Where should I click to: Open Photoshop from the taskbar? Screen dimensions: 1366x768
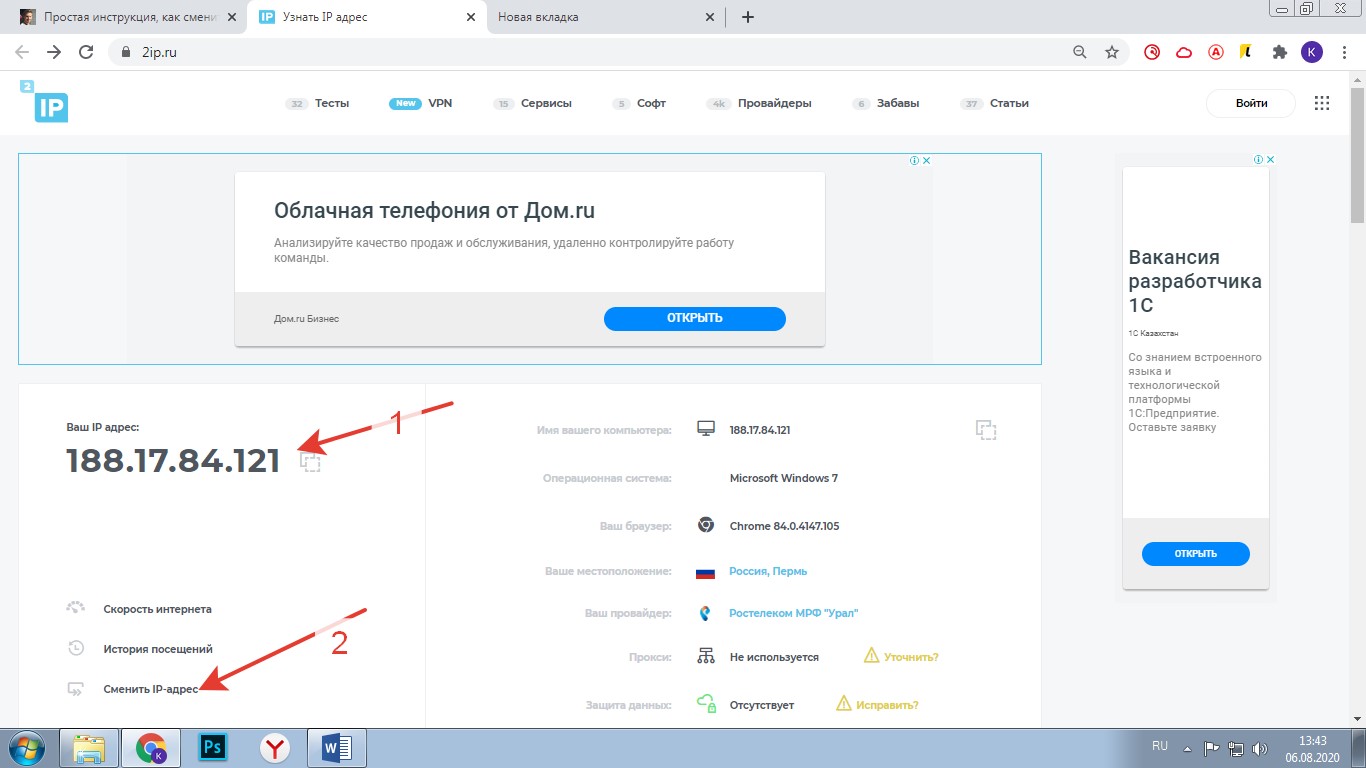pos(212,747)
